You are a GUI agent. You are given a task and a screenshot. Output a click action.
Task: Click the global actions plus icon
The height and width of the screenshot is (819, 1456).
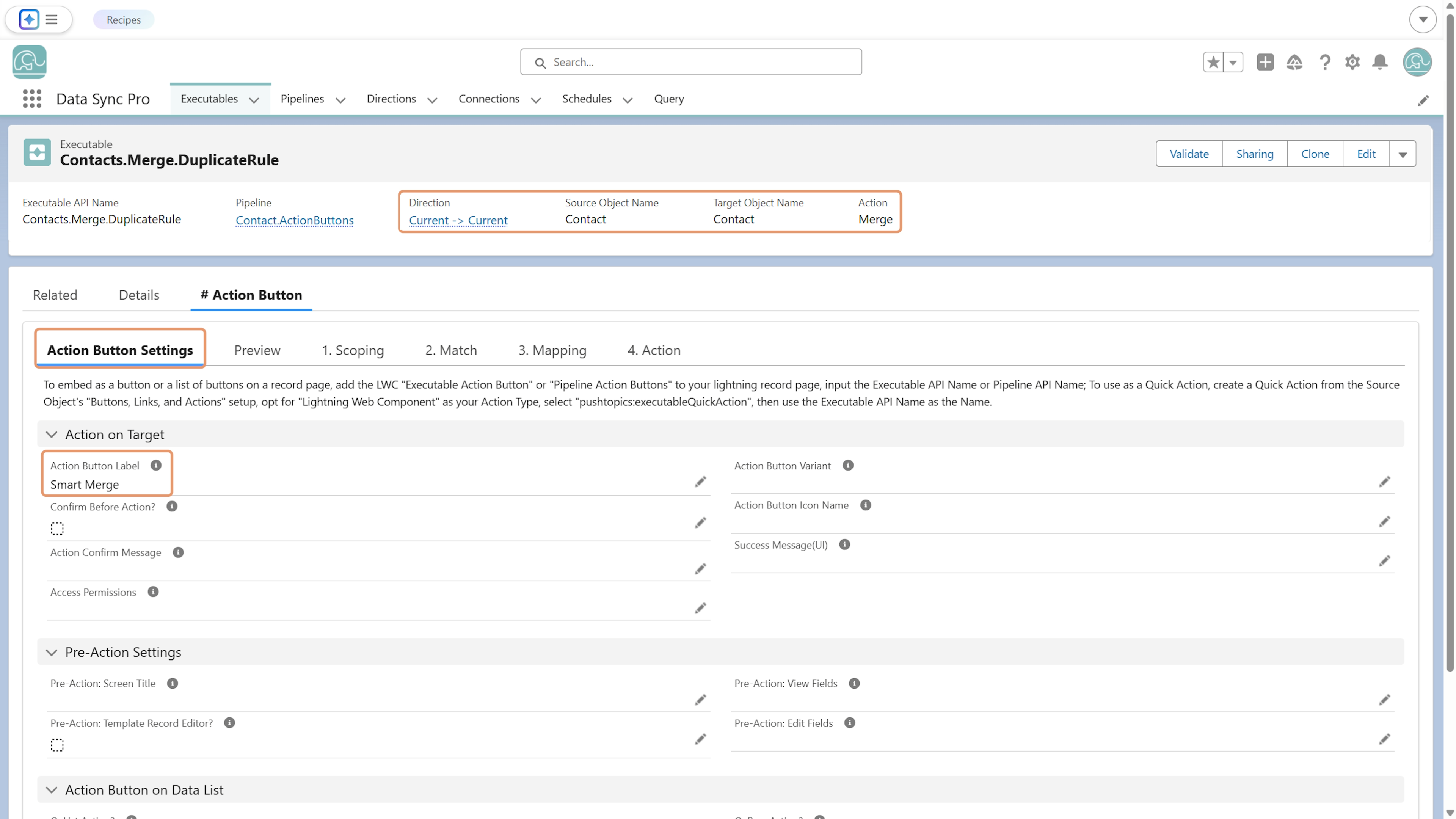1266,62
